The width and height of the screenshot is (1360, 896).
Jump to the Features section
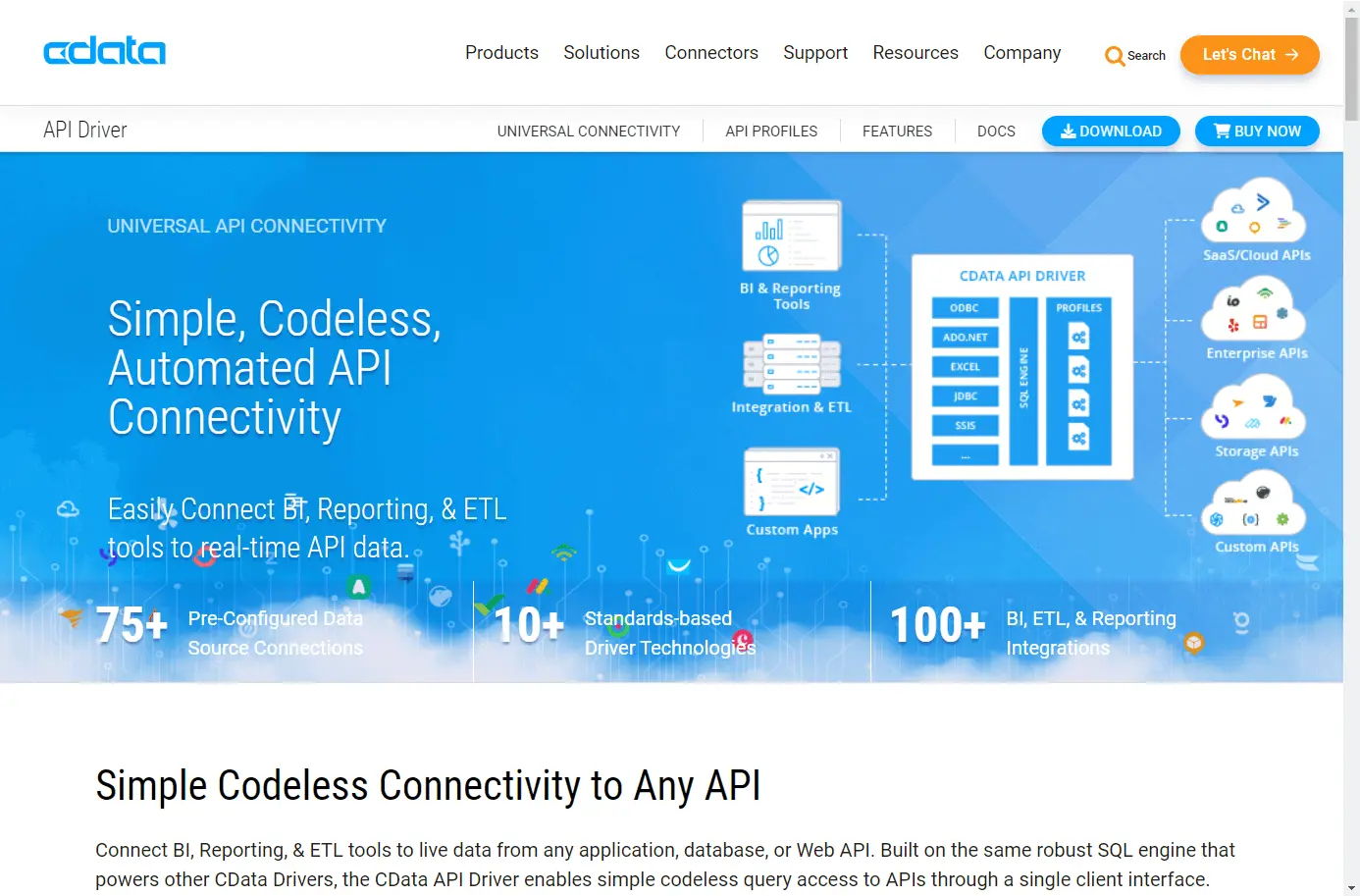897,132
